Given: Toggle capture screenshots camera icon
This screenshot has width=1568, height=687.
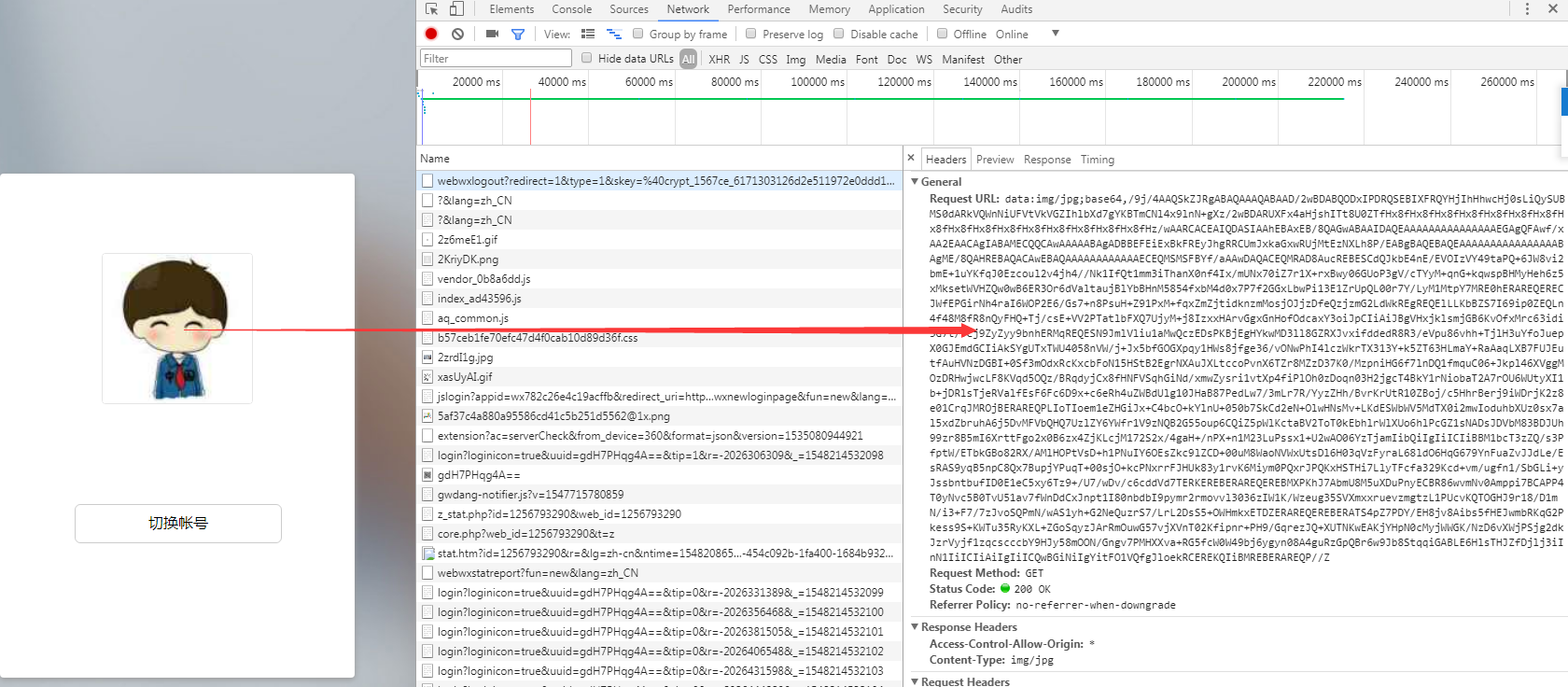Looking at the screenshot, I should pyautogui.click(x=492, y=34).
